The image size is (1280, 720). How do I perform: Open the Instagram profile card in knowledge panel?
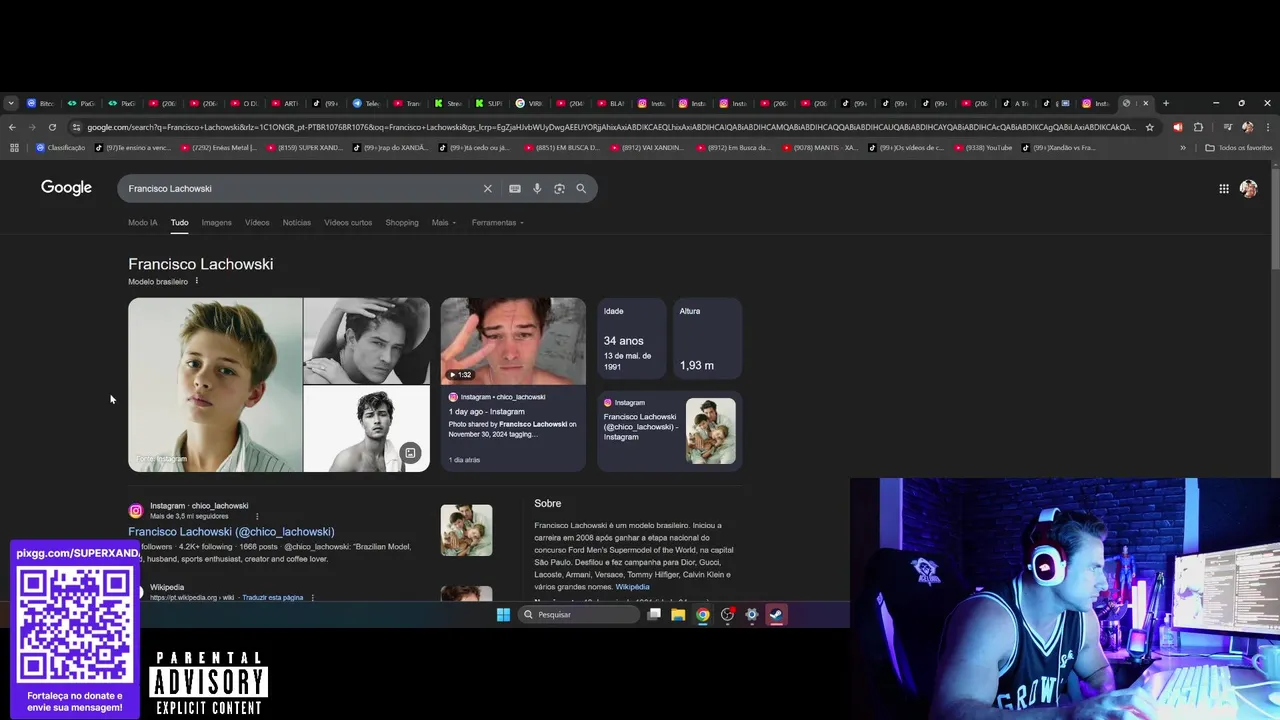click(x=670, y=431)
